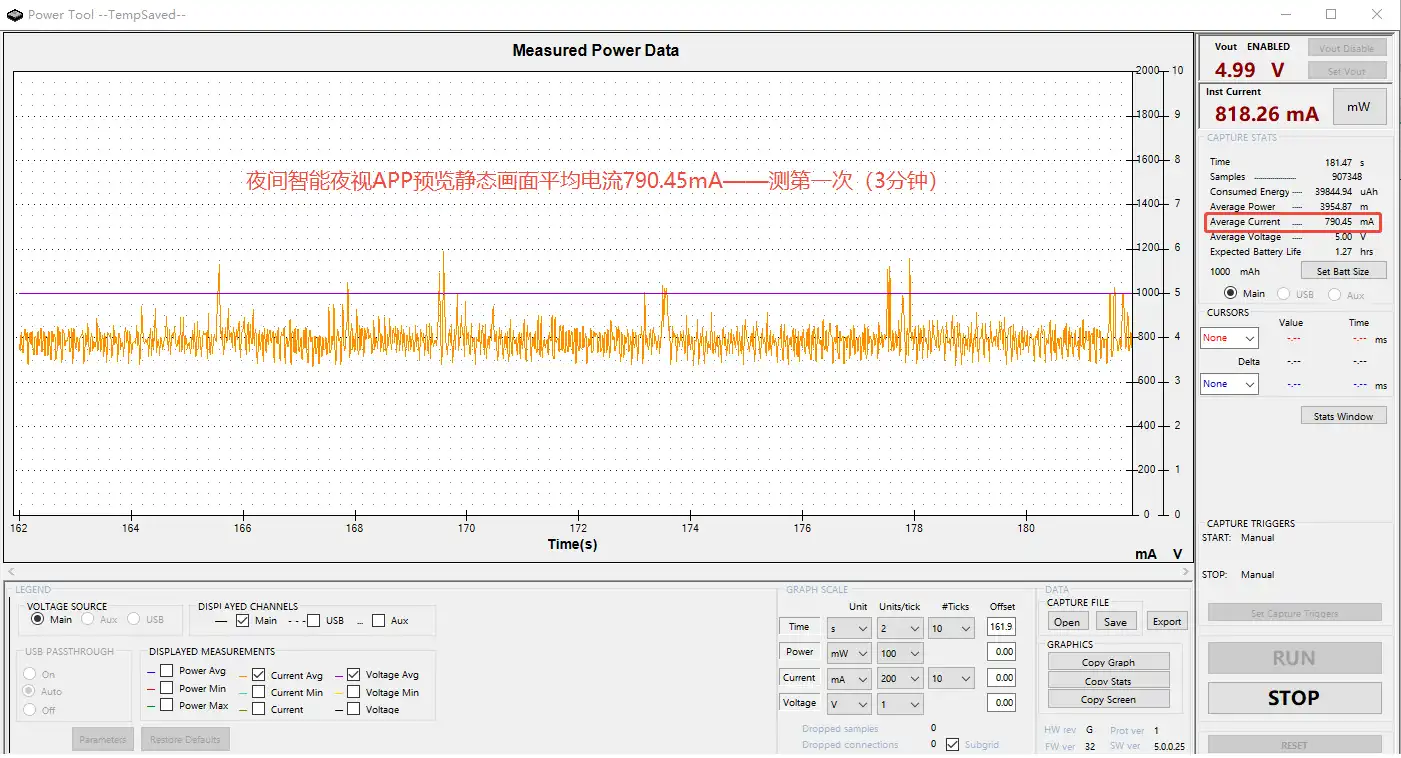Screen dimensions: 1401x758
Task: Open the Power units/tick dropdown
Action: pyautogui.click(x=899, y=653)
